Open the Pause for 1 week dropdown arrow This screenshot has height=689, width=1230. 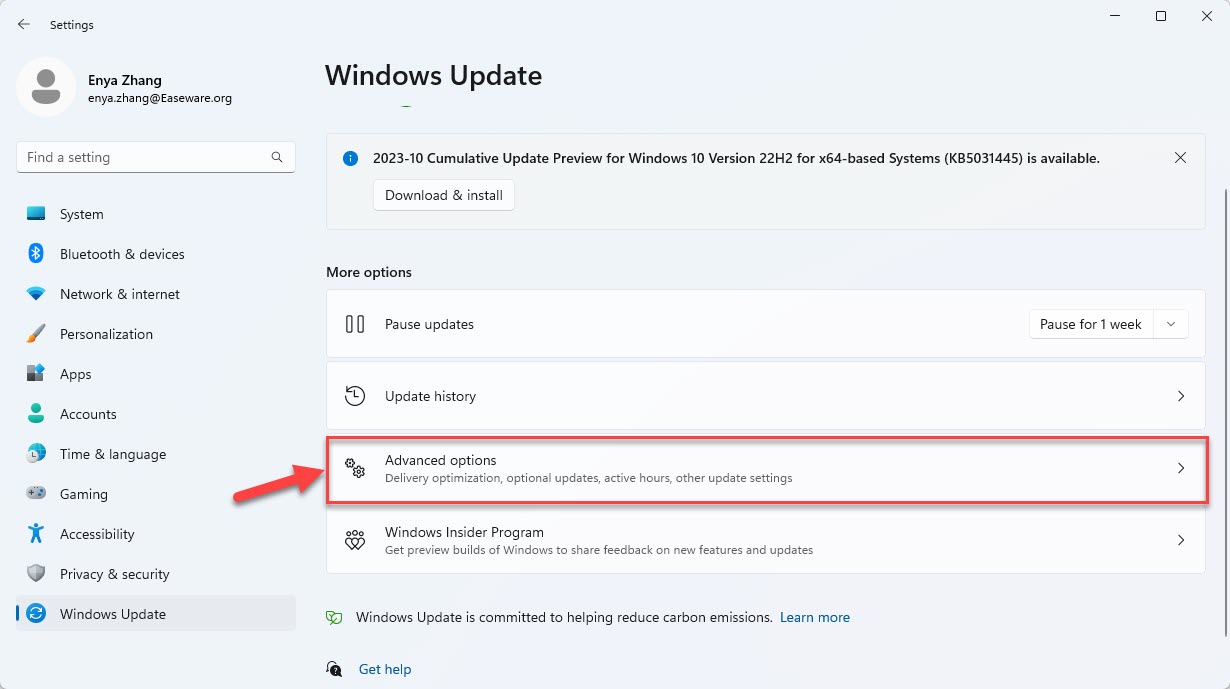pyautogui.click(x=1170, y=323)
